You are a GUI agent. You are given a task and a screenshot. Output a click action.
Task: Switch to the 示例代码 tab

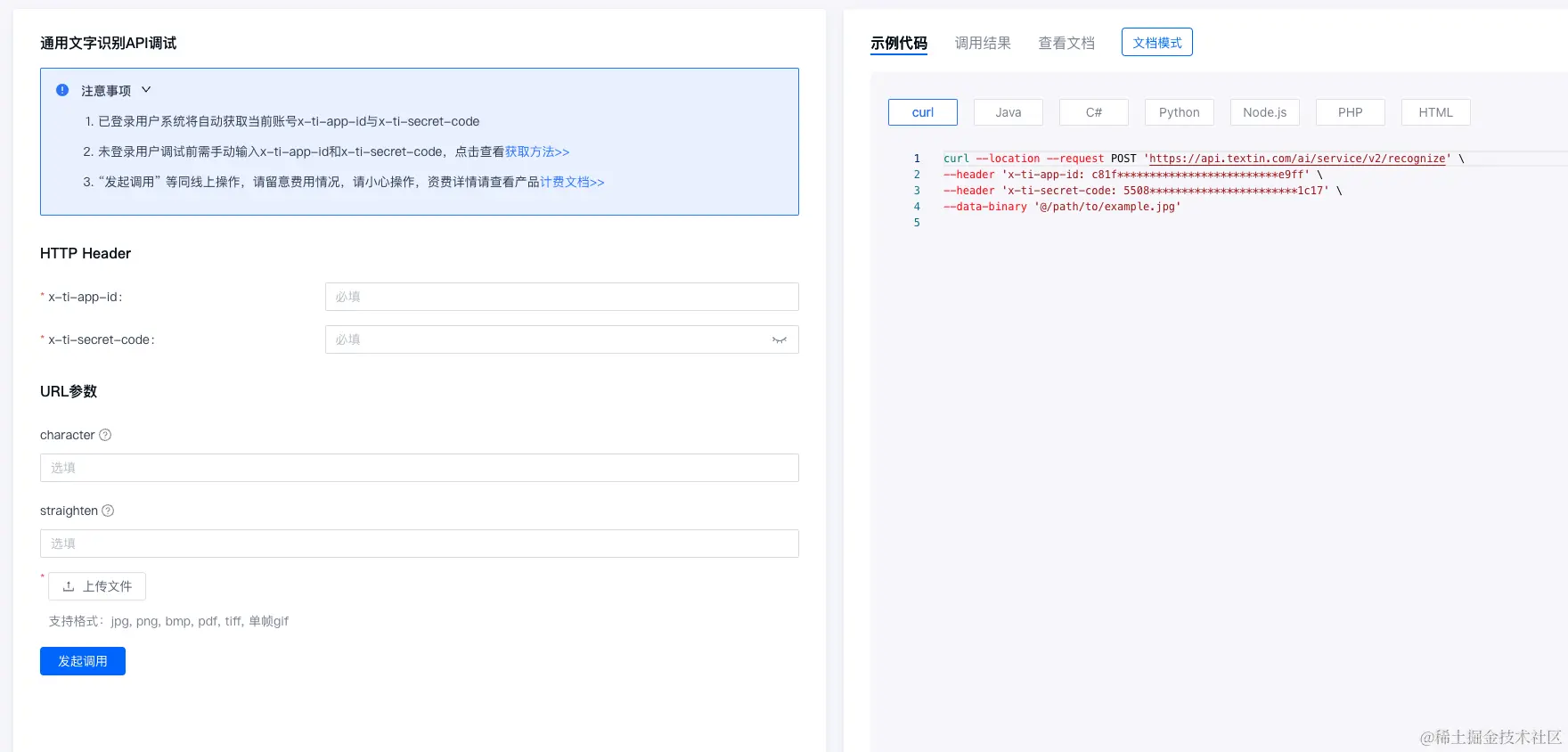[x=899, y=43]
